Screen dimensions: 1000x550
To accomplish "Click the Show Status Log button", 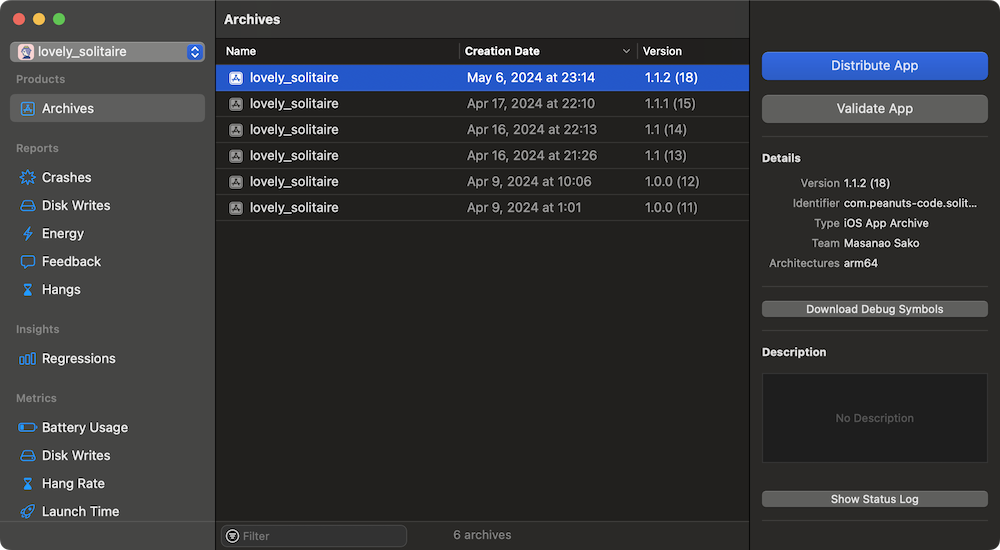I will pyautogui.click(x=874, y=500).
